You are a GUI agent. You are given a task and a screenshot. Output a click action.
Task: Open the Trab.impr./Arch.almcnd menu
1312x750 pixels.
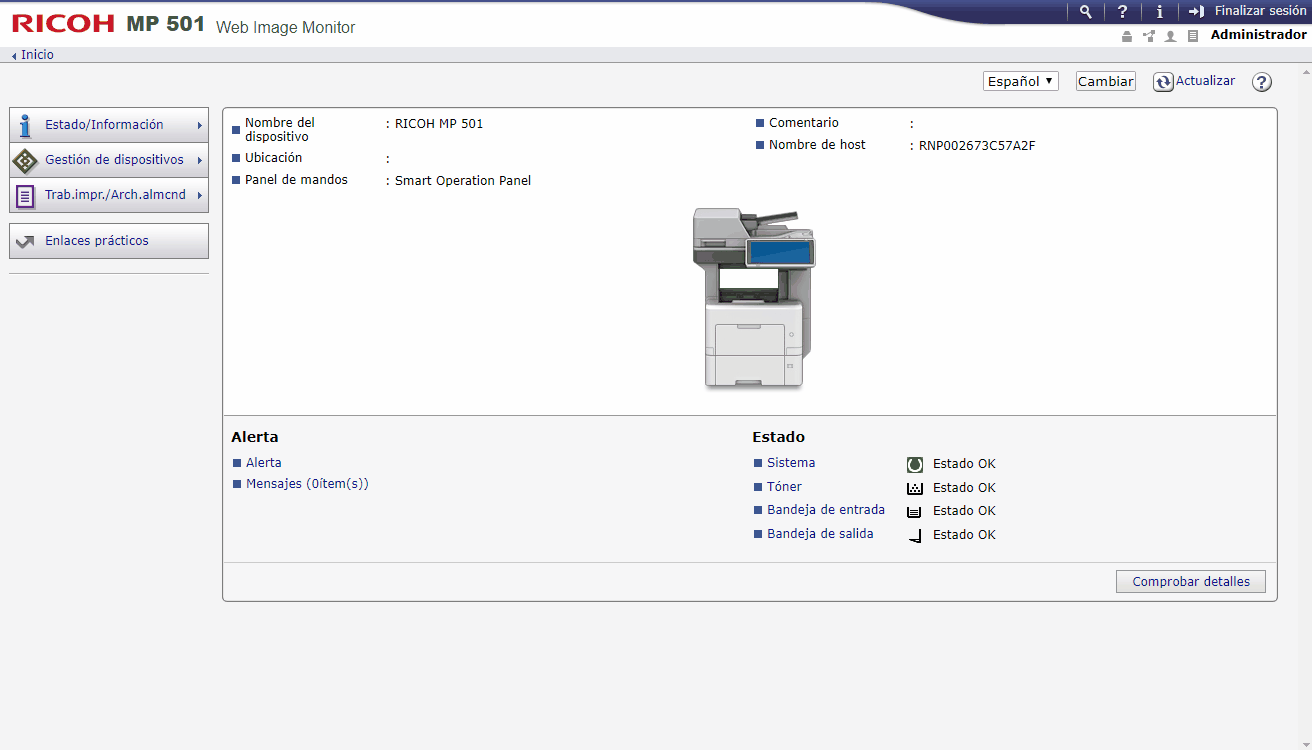tap(108, 195)
